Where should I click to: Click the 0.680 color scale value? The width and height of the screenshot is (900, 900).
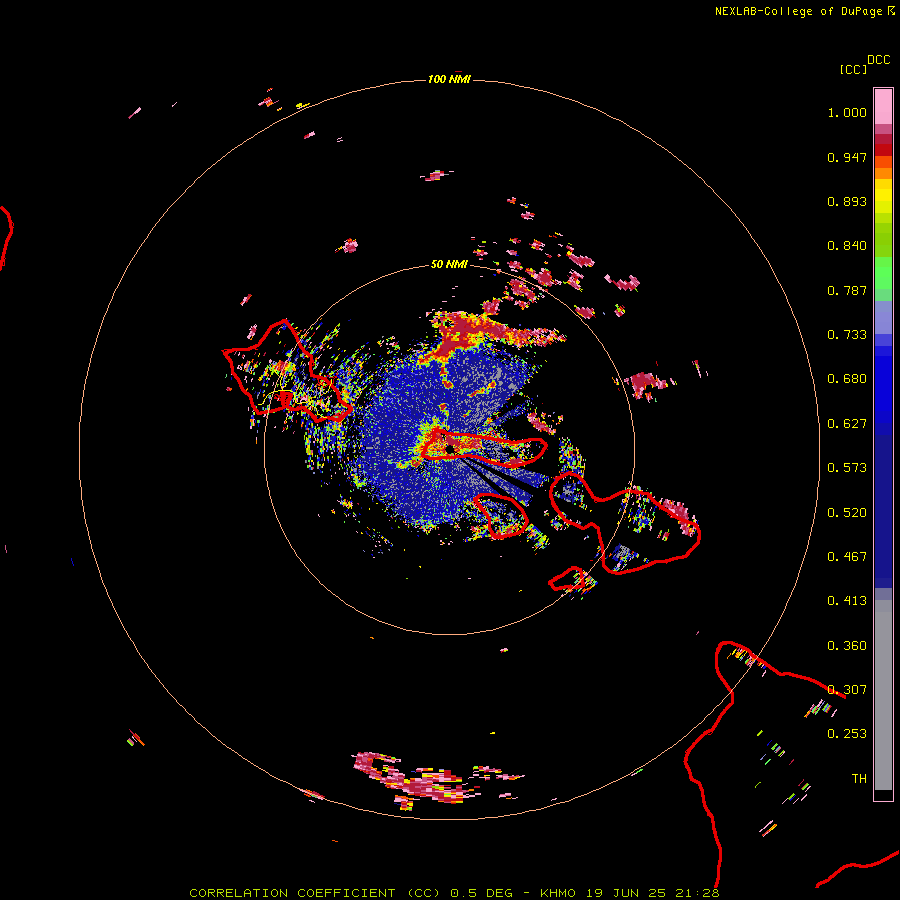[x=847, y=379]
